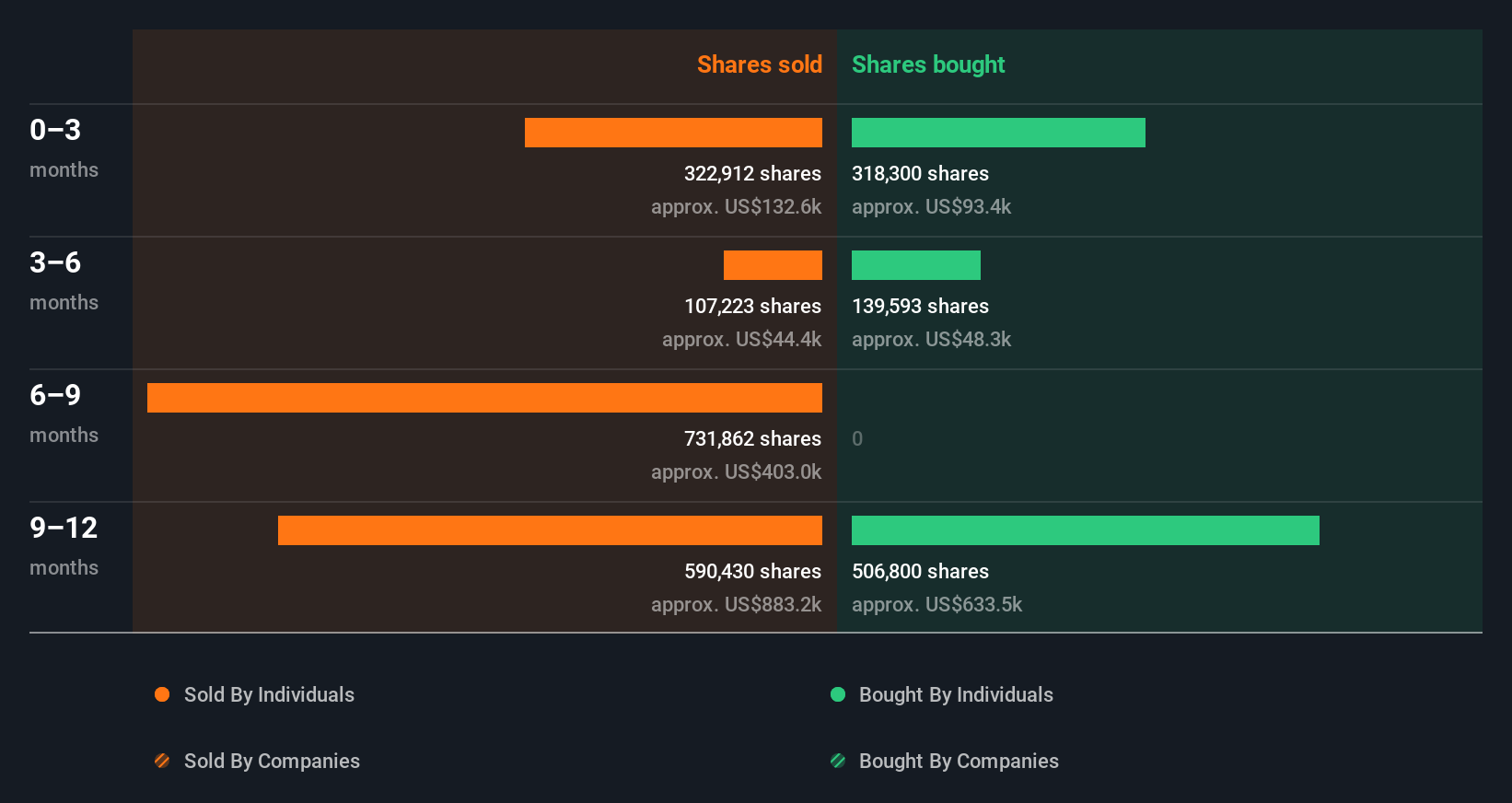Click the 318,300 shares value
1512x803 pixels.
[920, 173]
